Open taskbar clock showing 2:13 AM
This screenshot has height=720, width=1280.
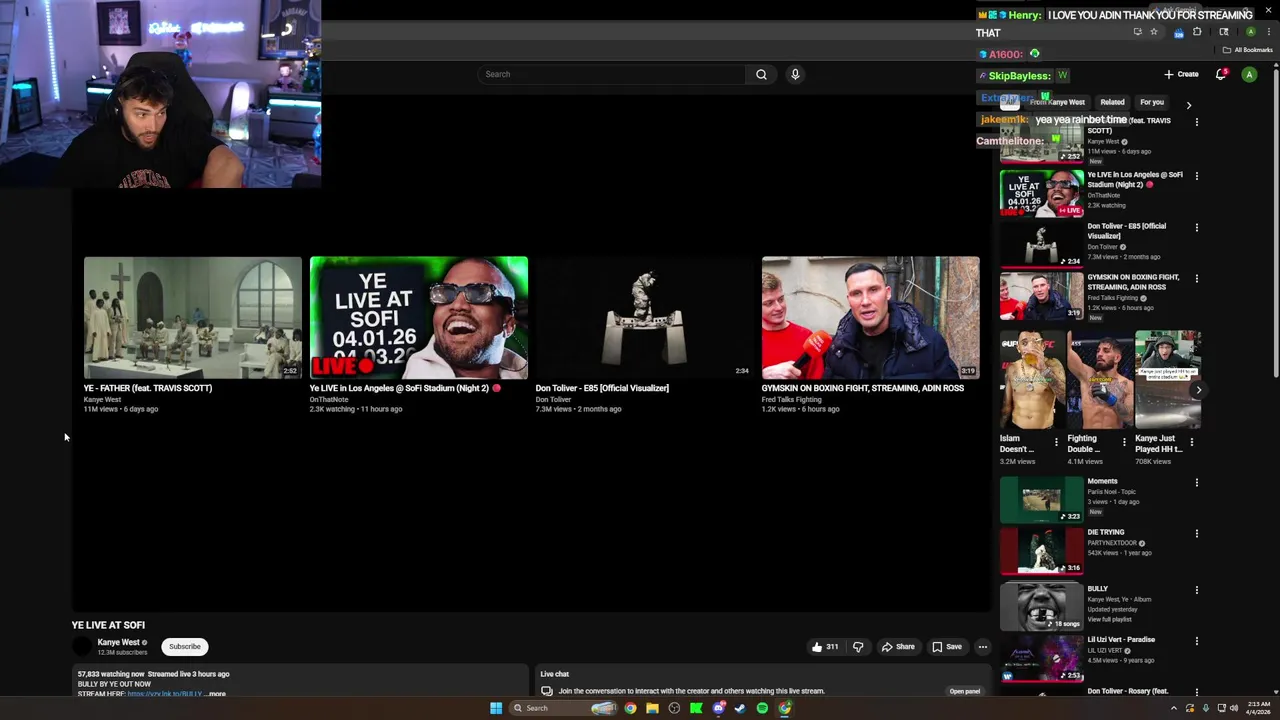click(1258, 708)
